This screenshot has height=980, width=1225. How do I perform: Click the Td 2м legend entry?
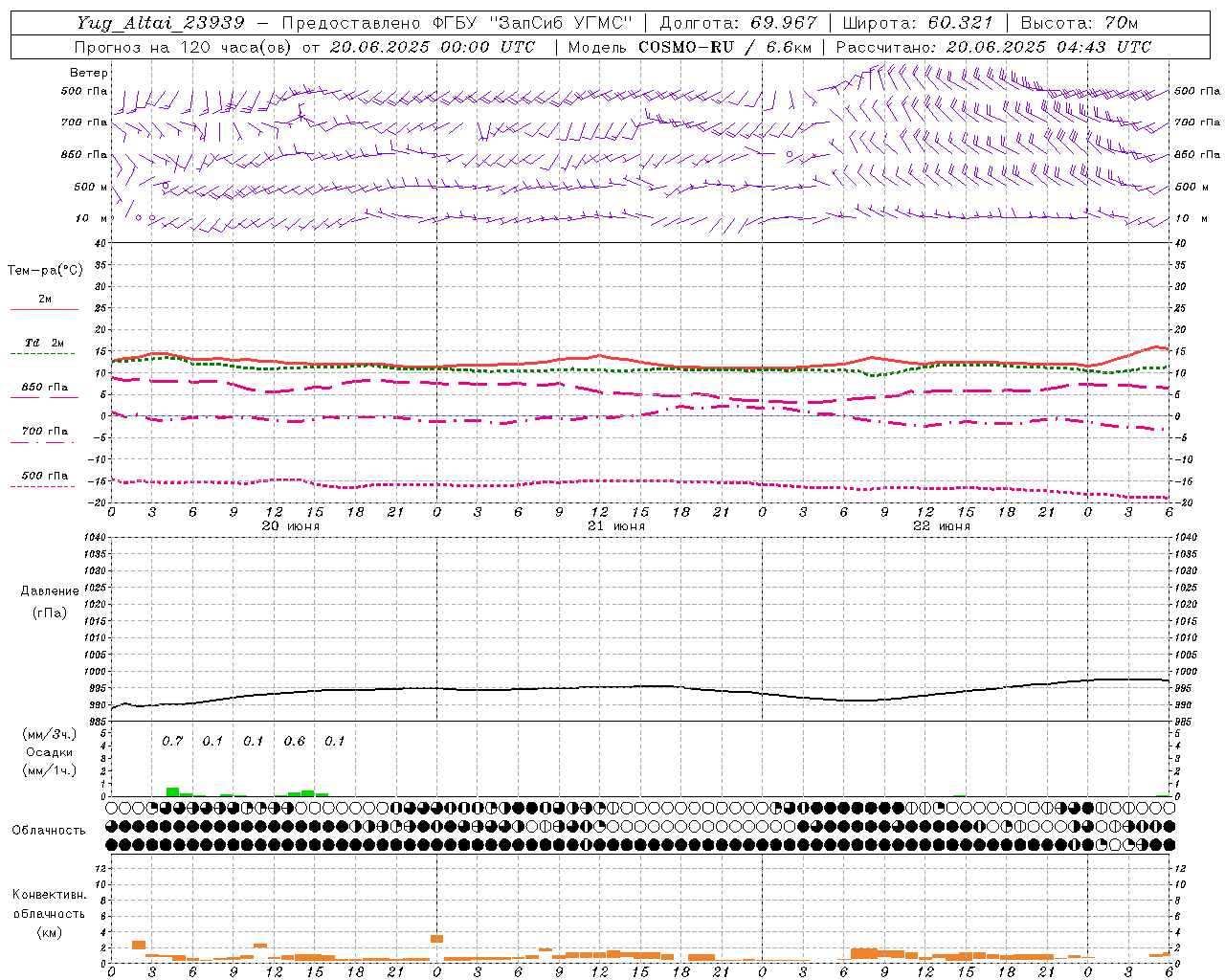[x=44, y=343]
